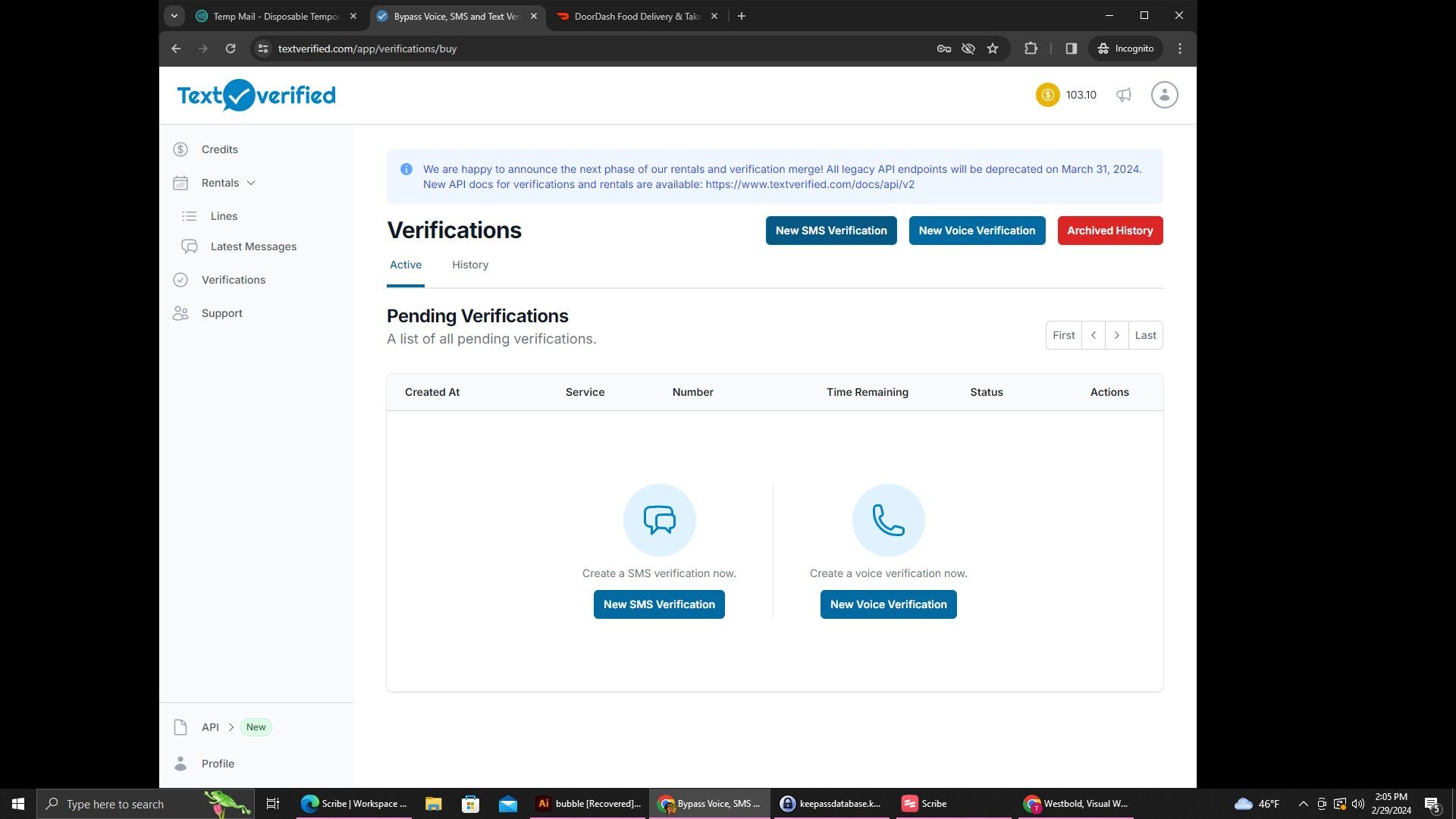The width and height of the screenshot is (1456, 819).
Task: Click the 46°F weather widget
Action: [1257, 804]
